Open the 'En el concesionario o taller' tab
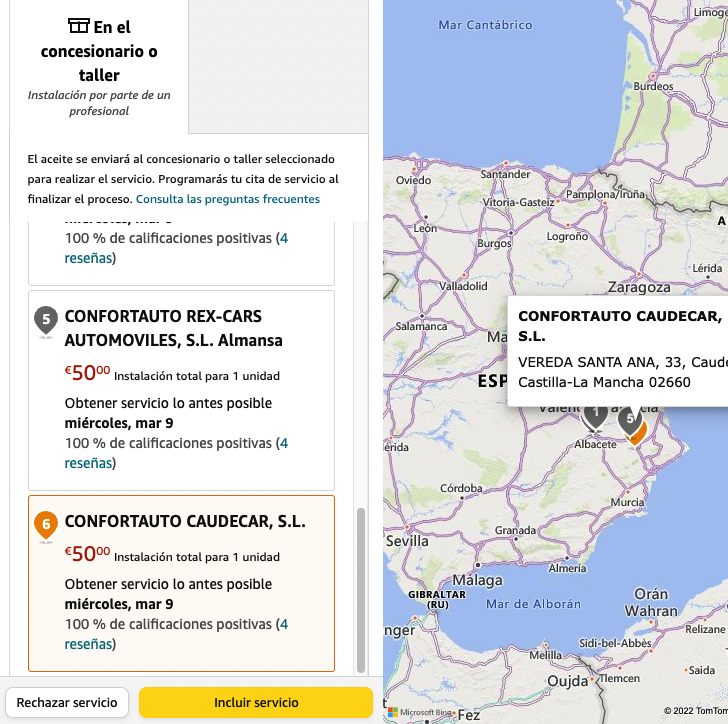The image size is (728, 724). (x=99, y=66)
